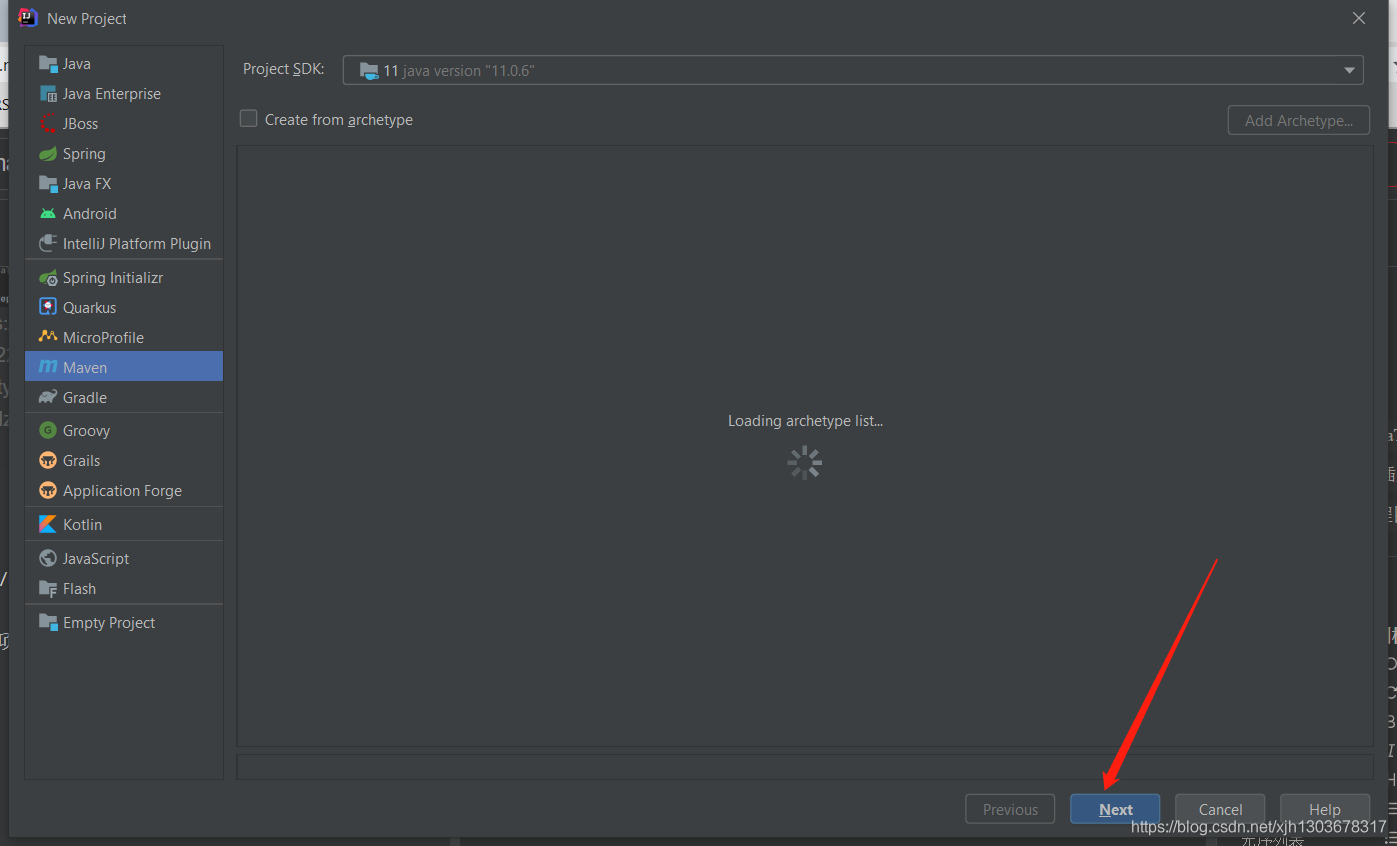
Task: Click the Spring Initializr icon
Action: (x=48, y=278)
